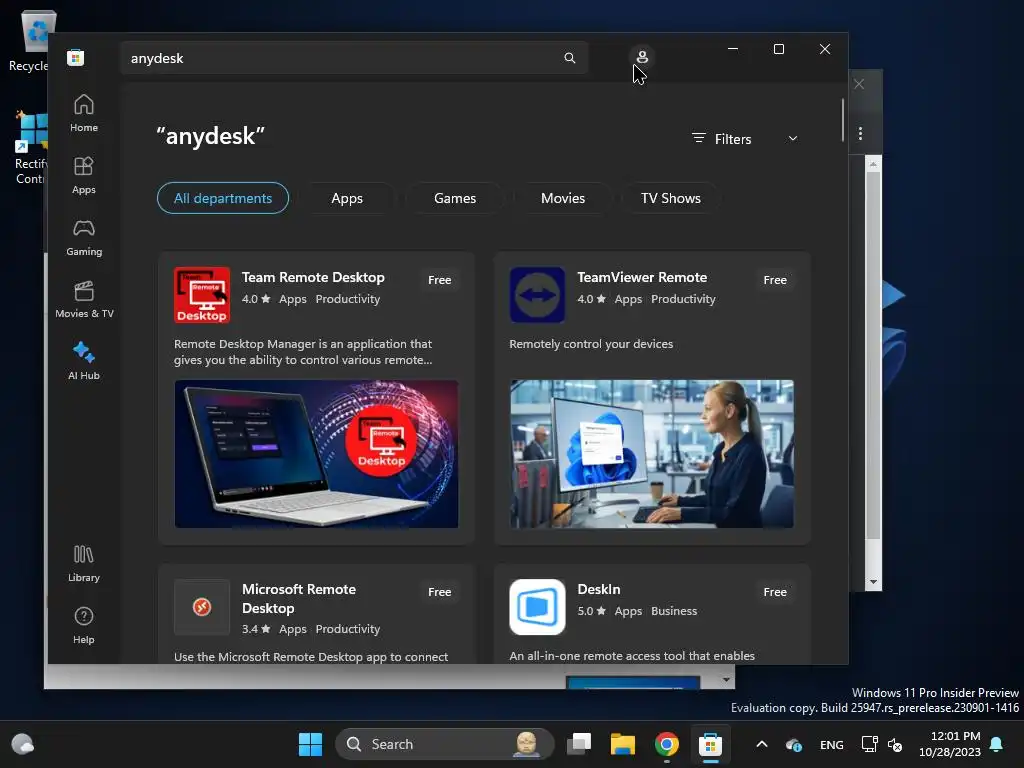Click the Microsoft Remote Desktop app icon
Viewport: 1024px width, 768px height.
pos(202,607)
